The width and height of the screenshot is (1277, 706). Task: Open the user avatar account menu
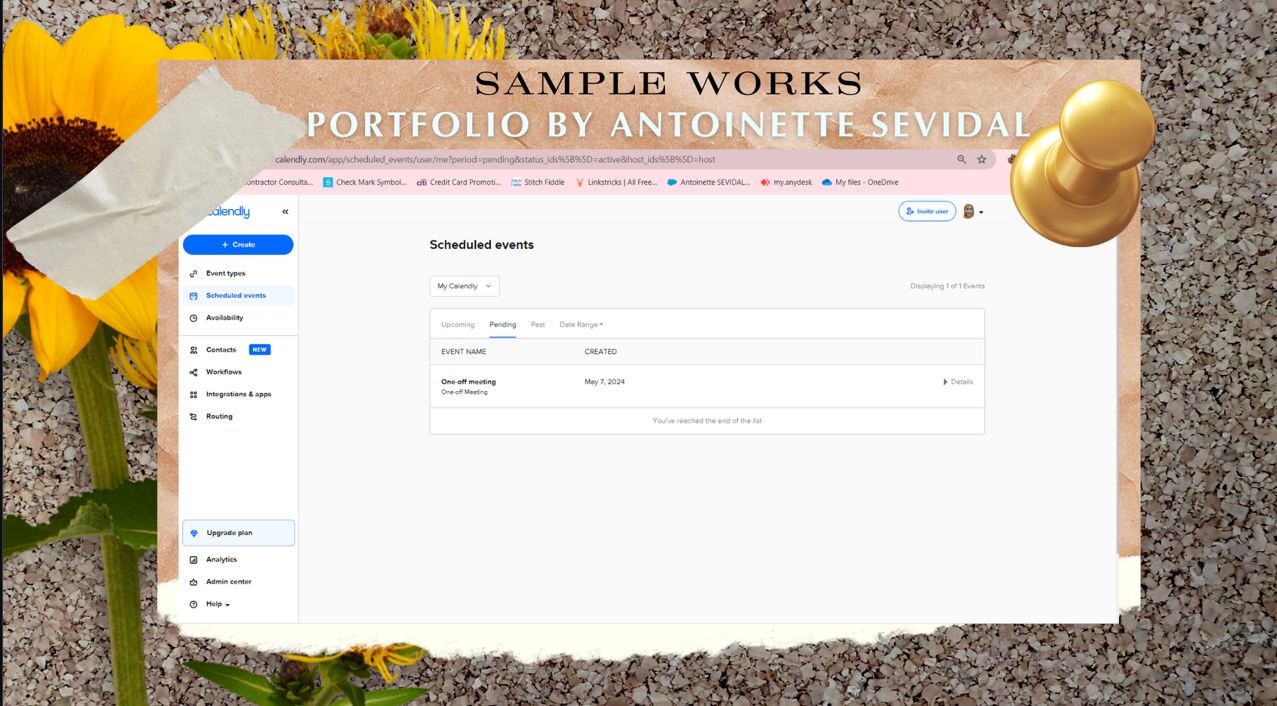click(x=972, y=211)
